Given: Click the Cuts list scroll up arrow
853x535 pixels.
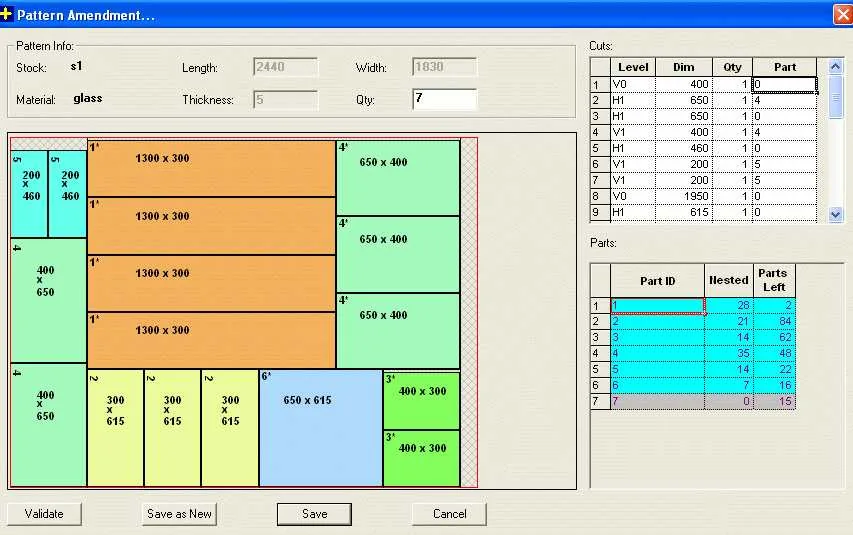Looking at the screenshot, I should (836, 66).
